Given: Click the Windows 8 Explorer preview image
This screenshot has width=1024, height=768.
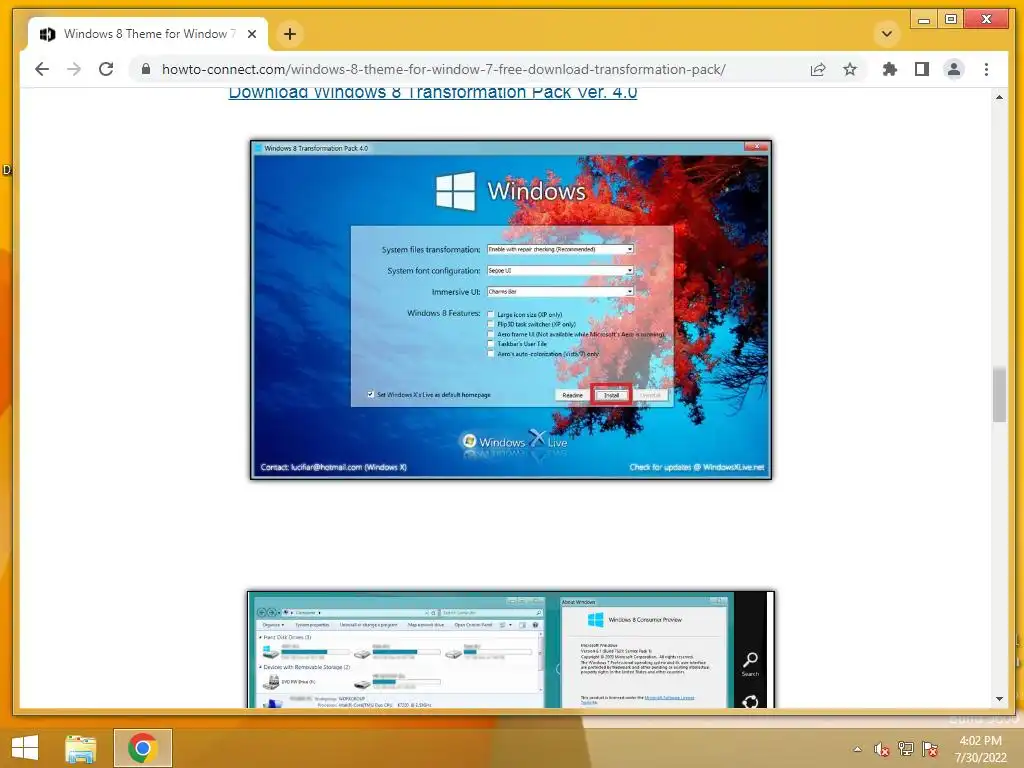Looking at the screenshot, I should click(x=511, y=649).
